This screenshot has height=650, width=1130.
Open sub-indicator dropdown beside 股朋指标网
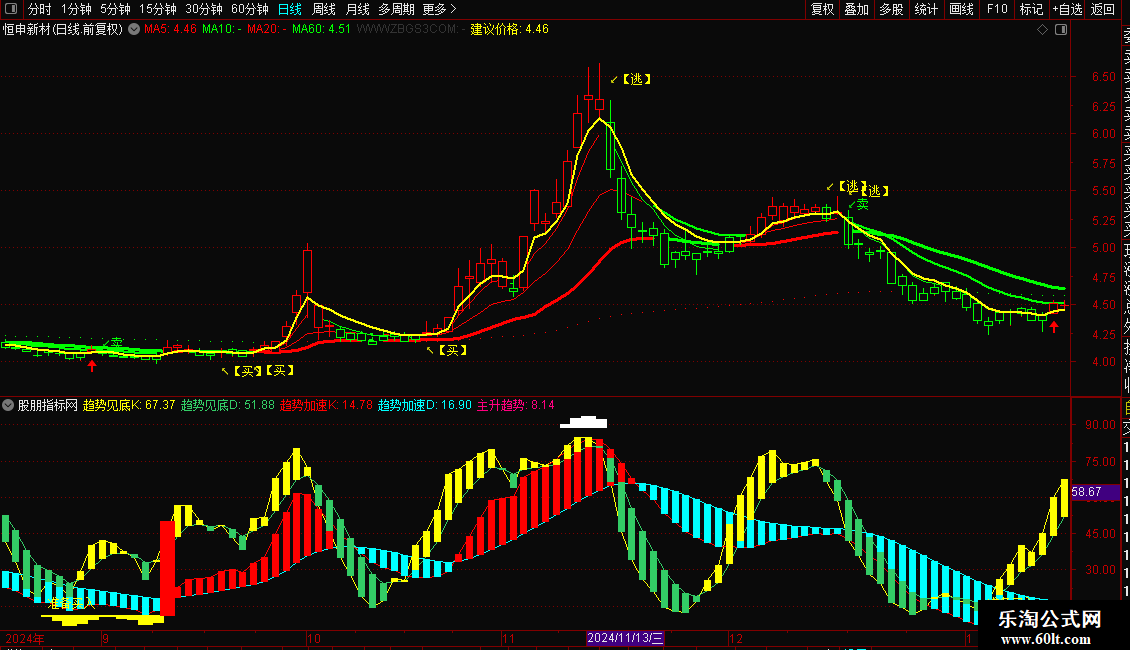8,405
